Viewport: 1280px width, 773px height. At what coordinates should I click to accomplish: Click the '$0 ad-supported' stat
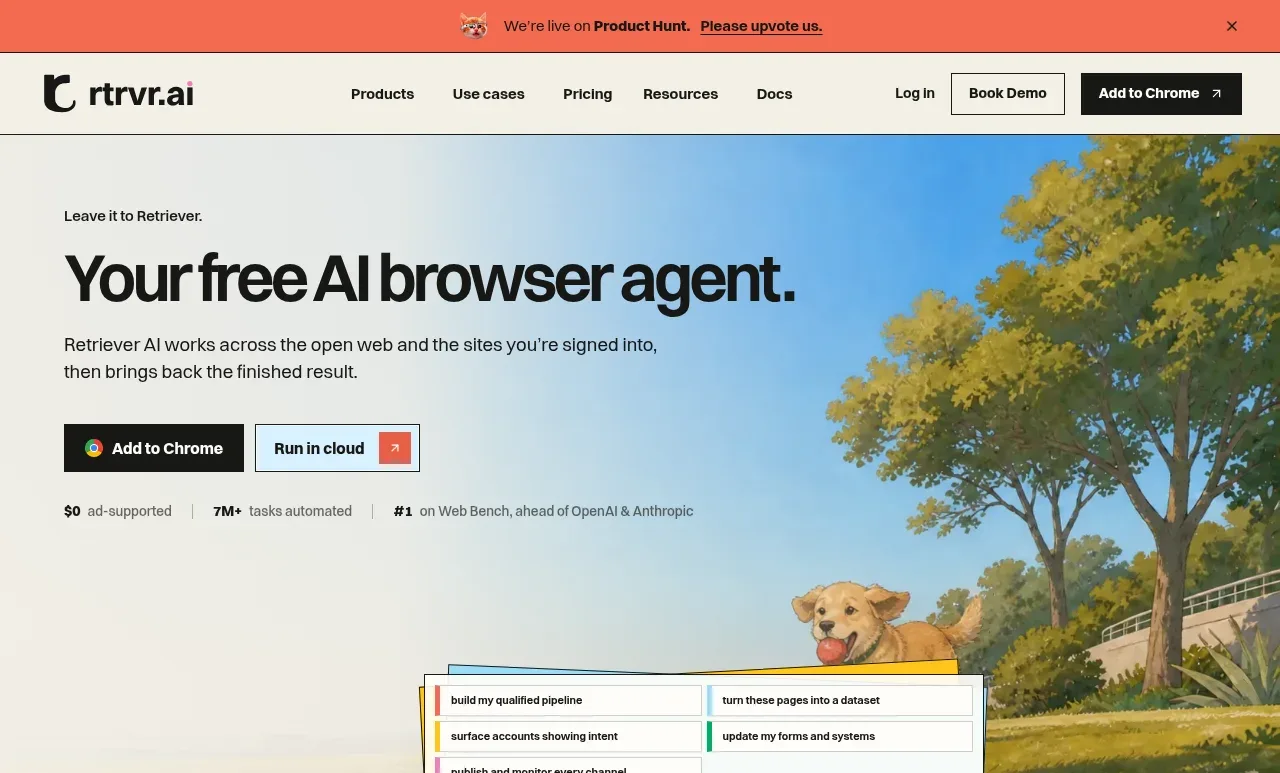tap(118, 511)
